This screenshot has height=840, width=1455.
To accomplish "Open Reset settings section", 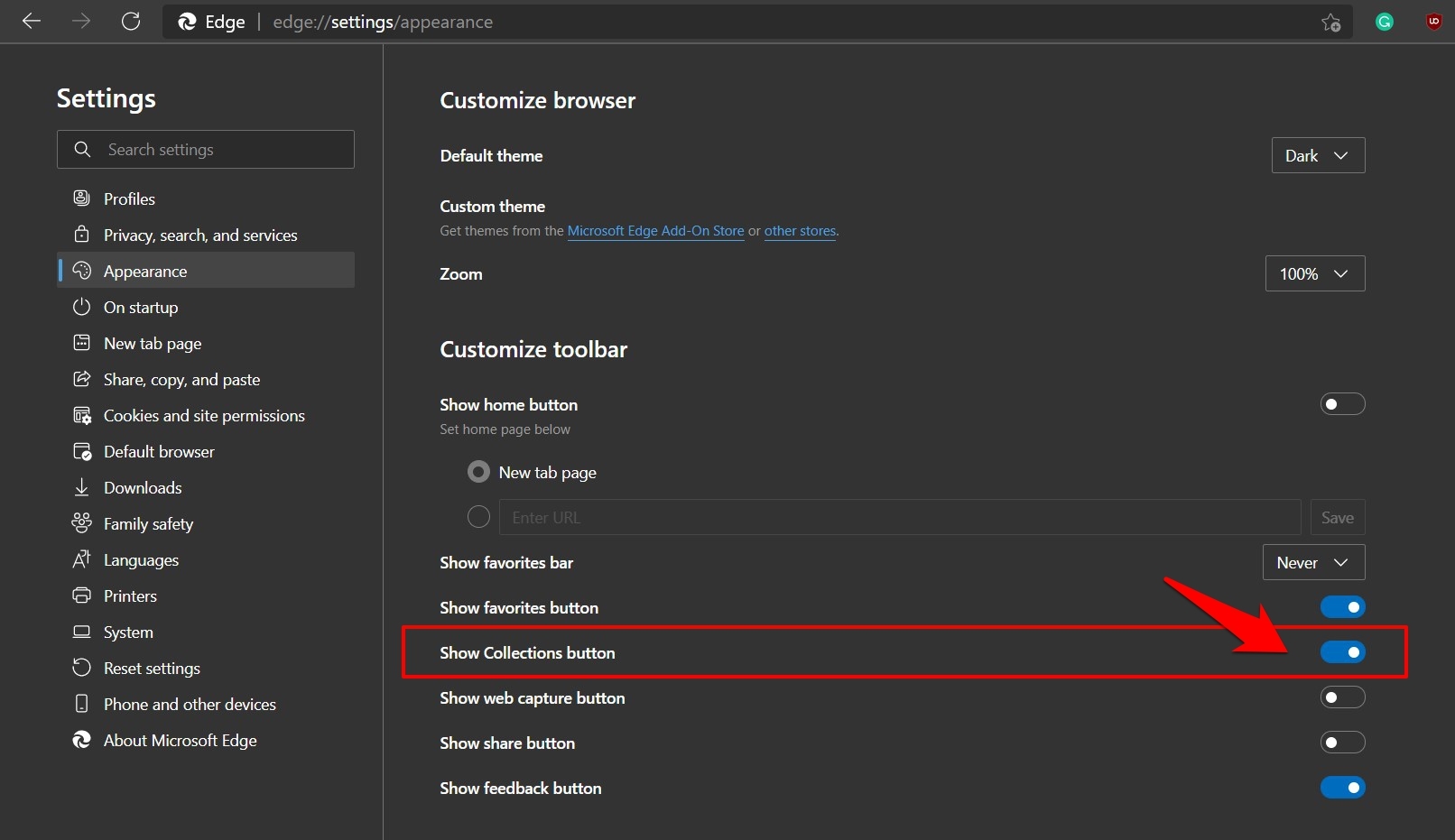I will point(206,668).
